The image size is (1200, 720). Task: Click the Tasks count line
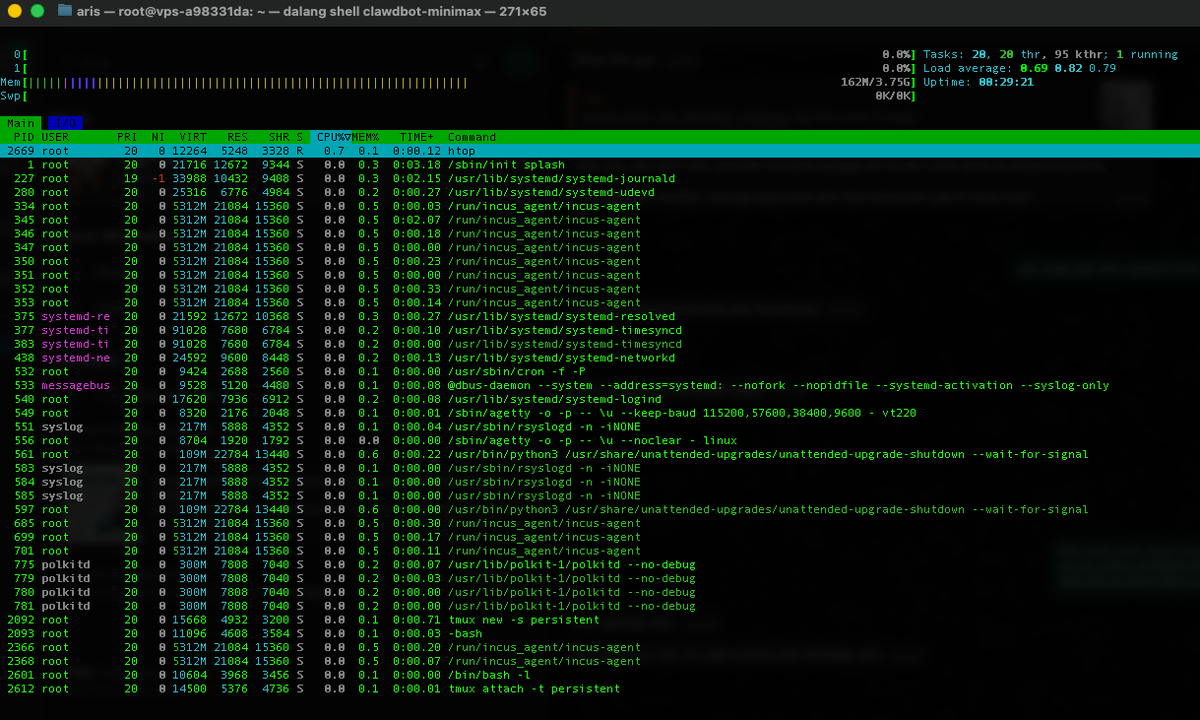tap(1050, 54)
